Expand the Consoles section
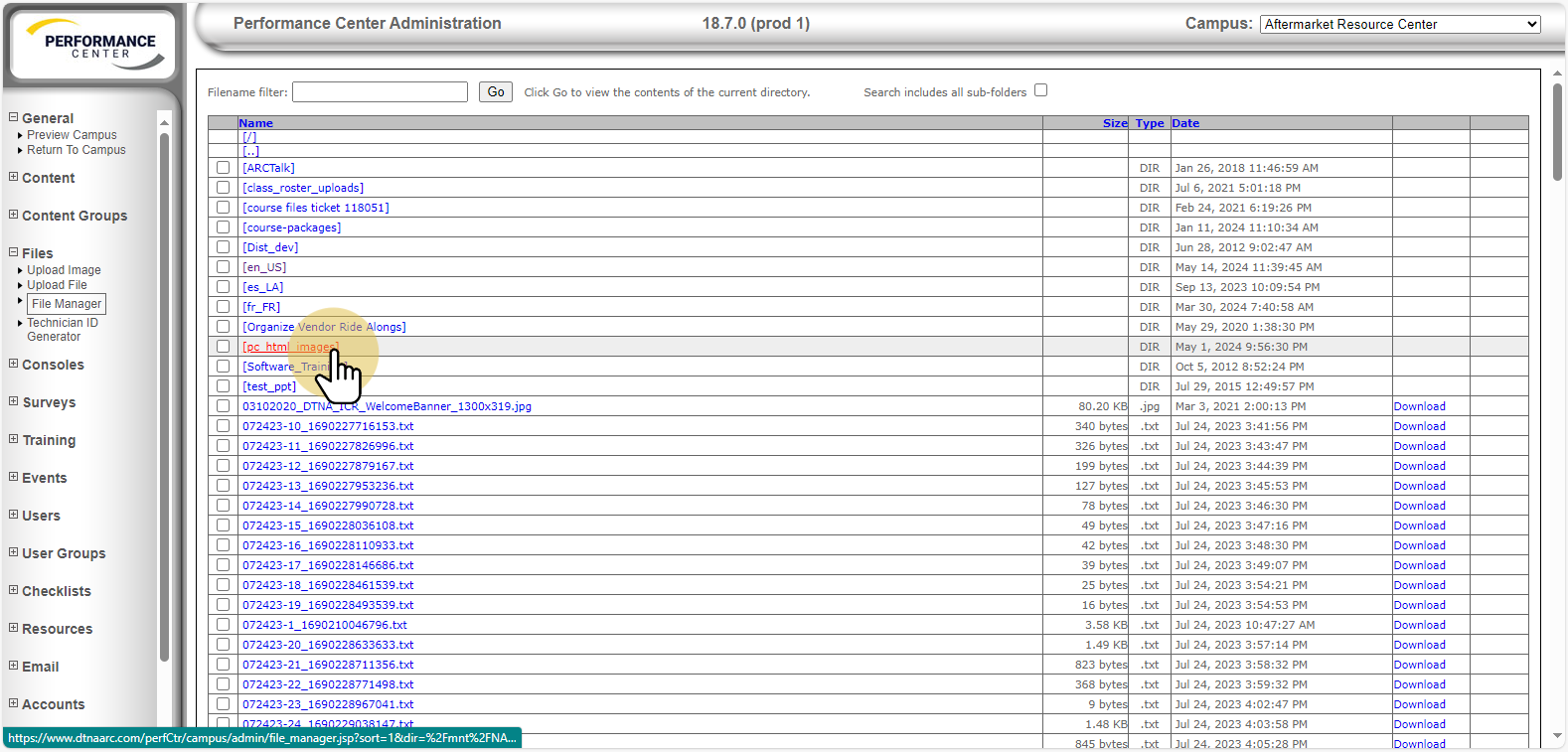The width and height of the screenshot is (1568, 752). [14, 365]
